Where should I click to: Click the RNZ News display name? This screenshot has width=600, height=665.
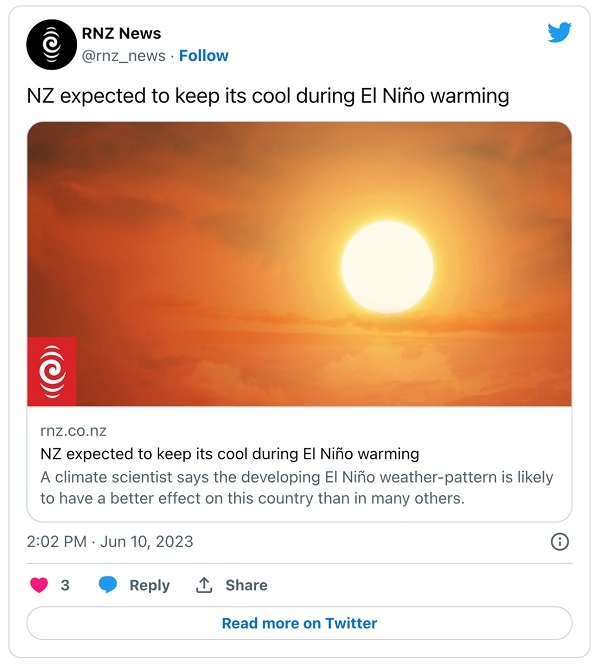point(121,34)
